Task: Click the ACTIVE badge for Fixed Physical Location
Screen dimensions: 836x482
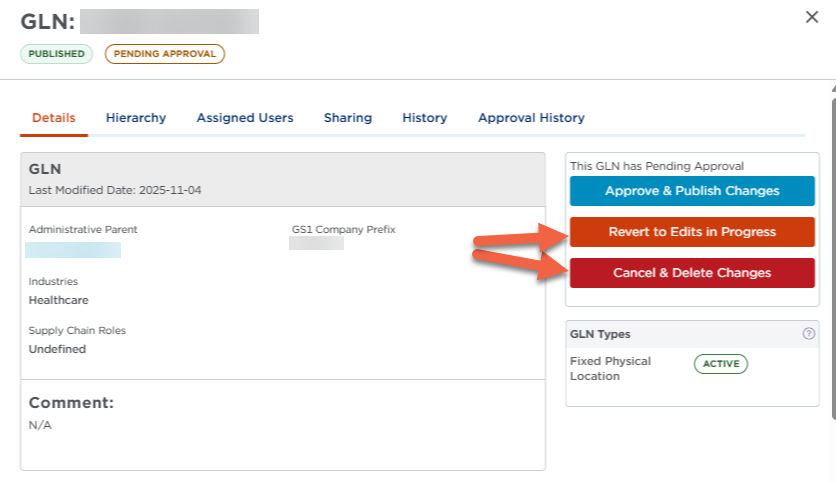Action: point(720,364)
